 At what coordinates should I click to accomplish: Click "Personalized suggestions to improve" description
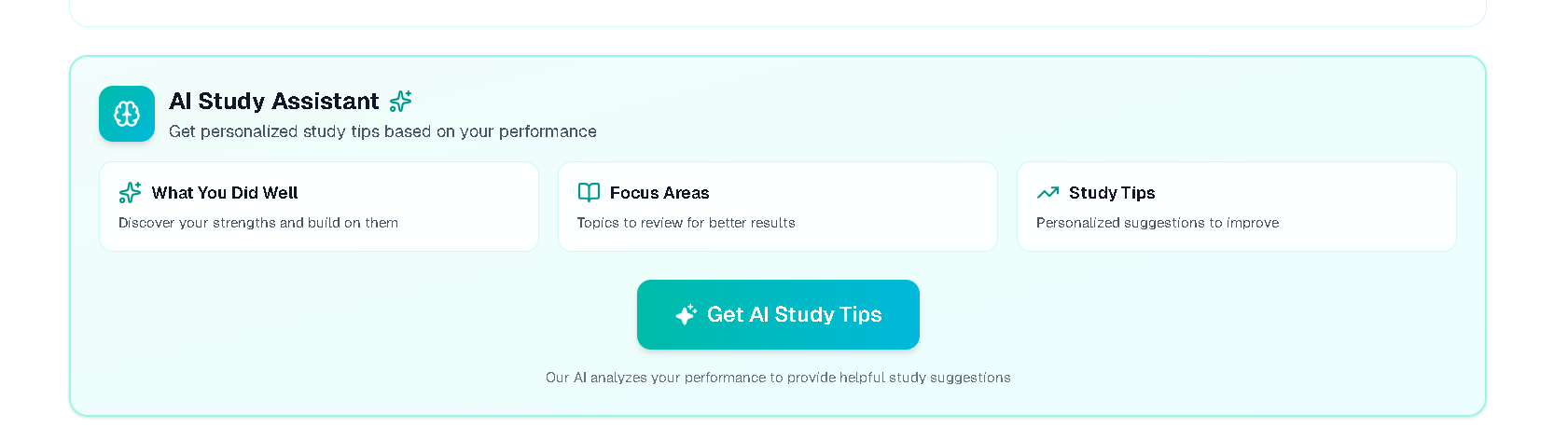tap(1157, 223)
